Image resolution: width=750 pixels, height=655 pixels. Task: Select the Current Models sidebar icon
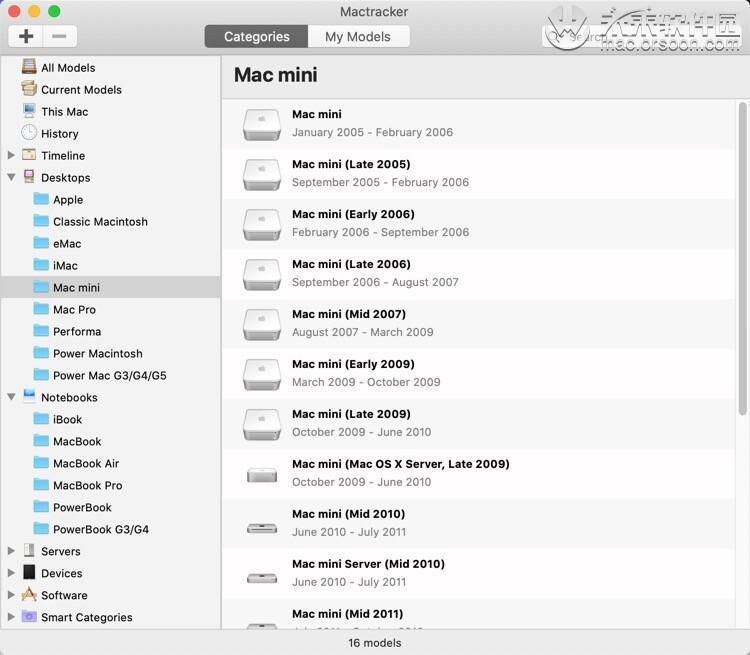(x=29, y=90)
